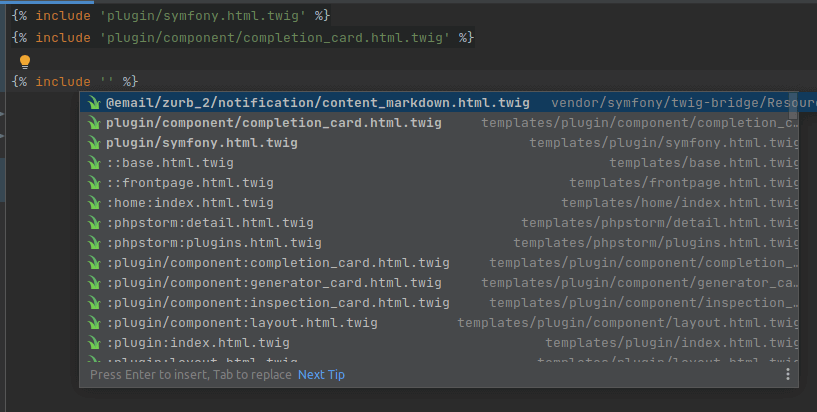
Task: Click the yellow lightbulb intention icon
Action: point(26,61)
